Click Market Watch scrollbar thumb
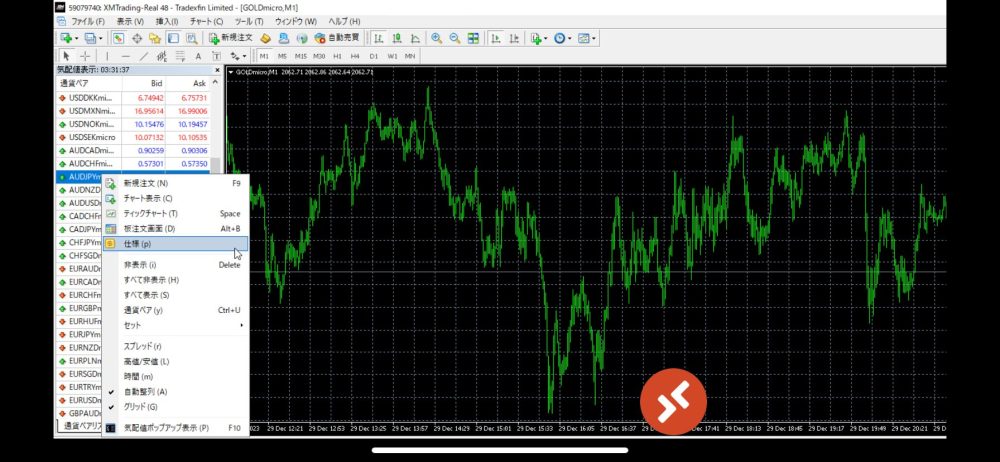1000x462 pixels. point(216,165)
